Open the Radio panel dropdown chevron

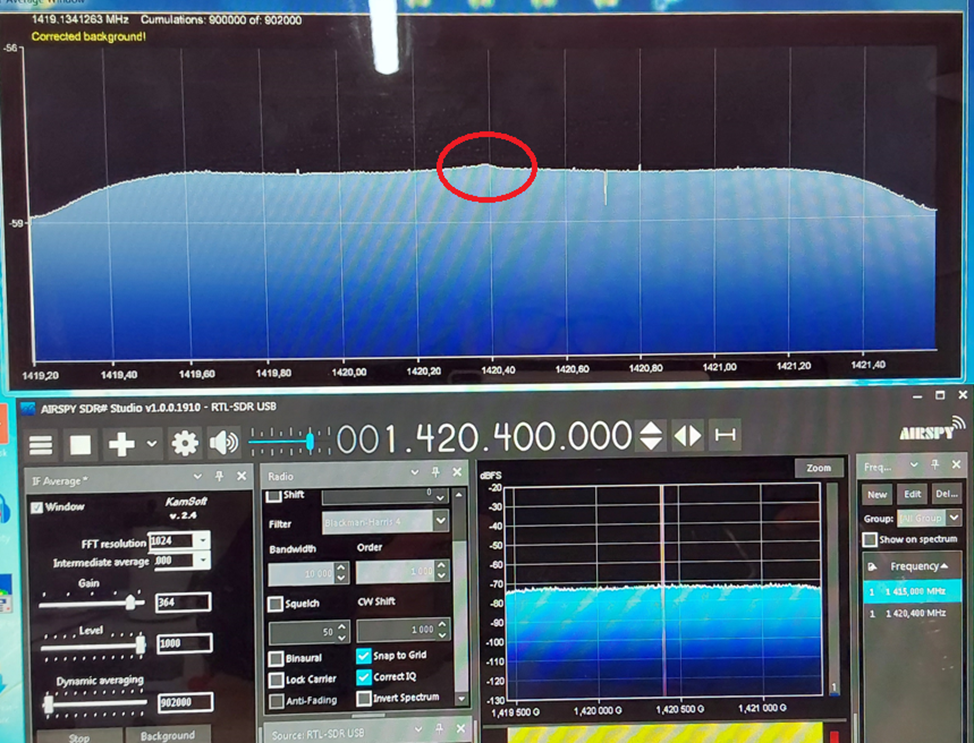click(414, 473)
